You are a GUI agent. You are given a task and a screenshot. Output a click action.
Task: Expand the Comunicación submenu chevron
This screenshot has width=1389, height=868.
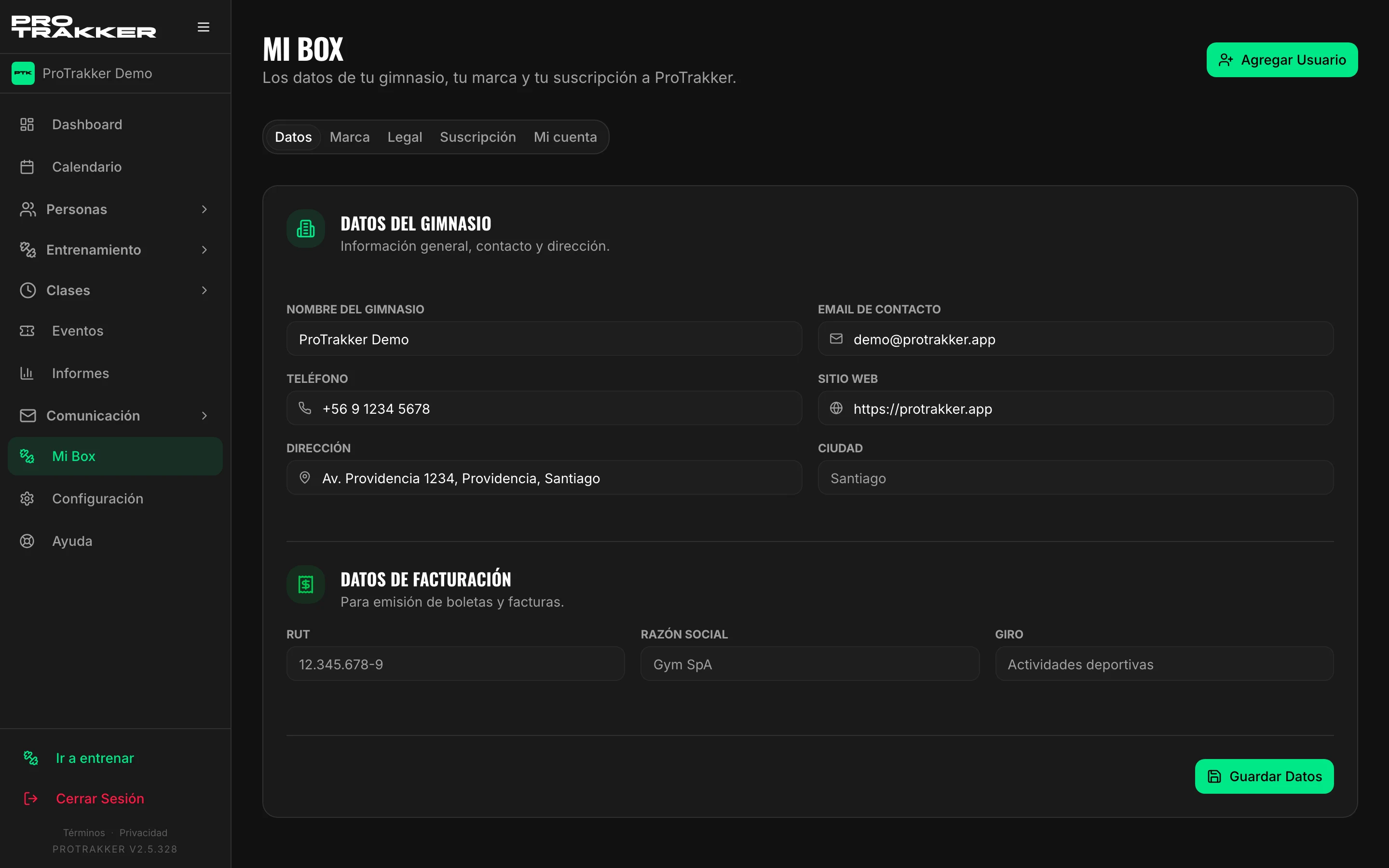[204, 416]
